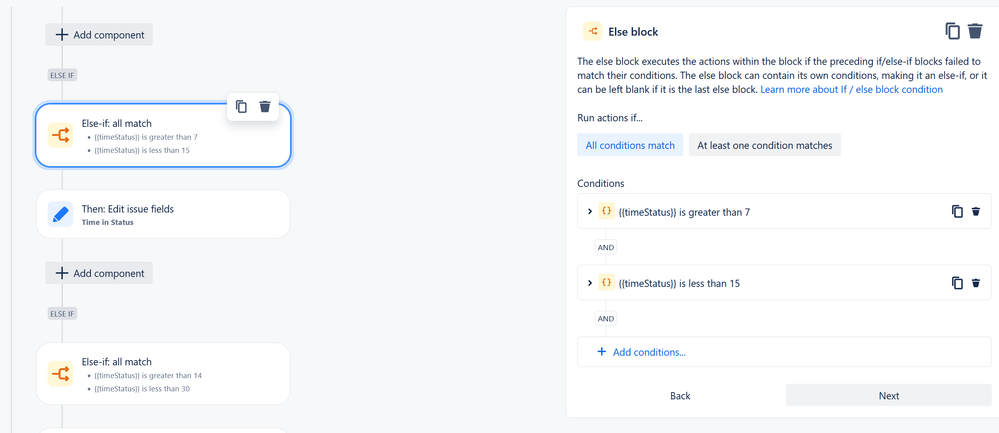Open the "Then: Edit issue fields" action
This screenshot has height=433, width=999.
163,214
